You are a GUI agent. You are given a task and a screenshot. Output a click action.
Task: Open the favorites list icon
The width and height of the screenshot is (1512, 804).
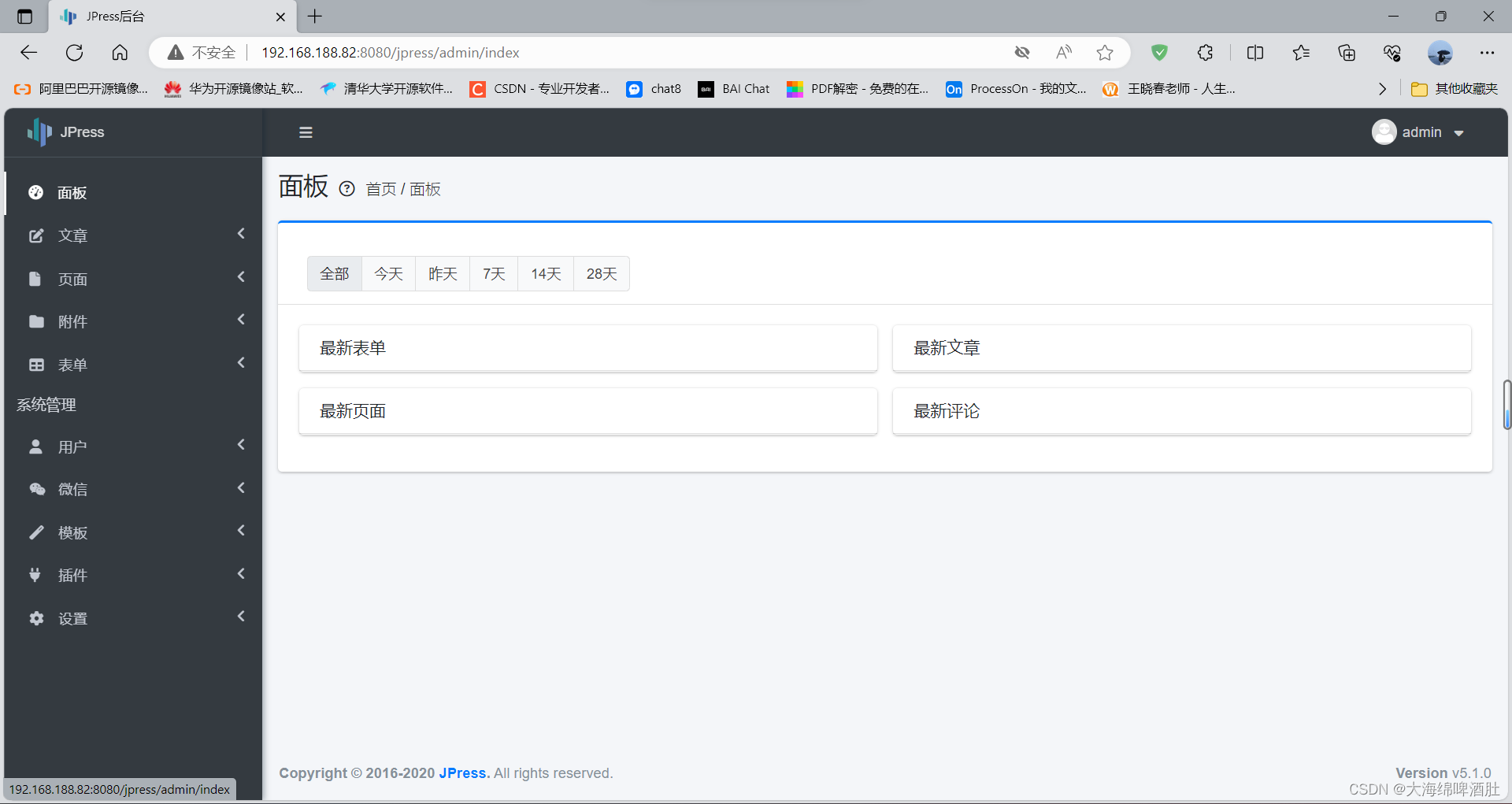point(1301,53)
